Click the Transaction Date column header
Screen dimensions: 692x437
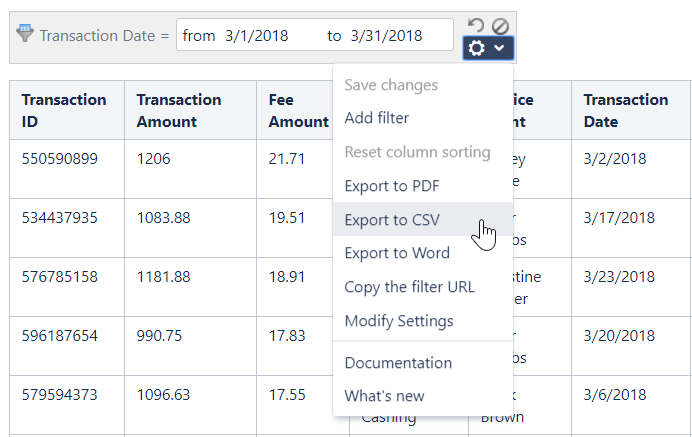(626, 110)
